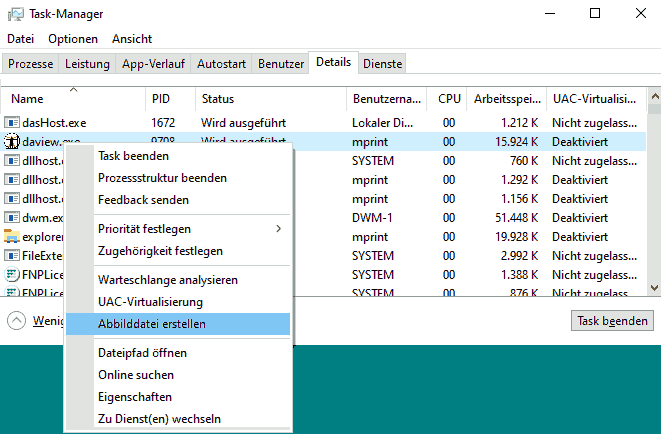
Task: Click PID value 1672
Action: pyautogui.click(x=163, y=123)
